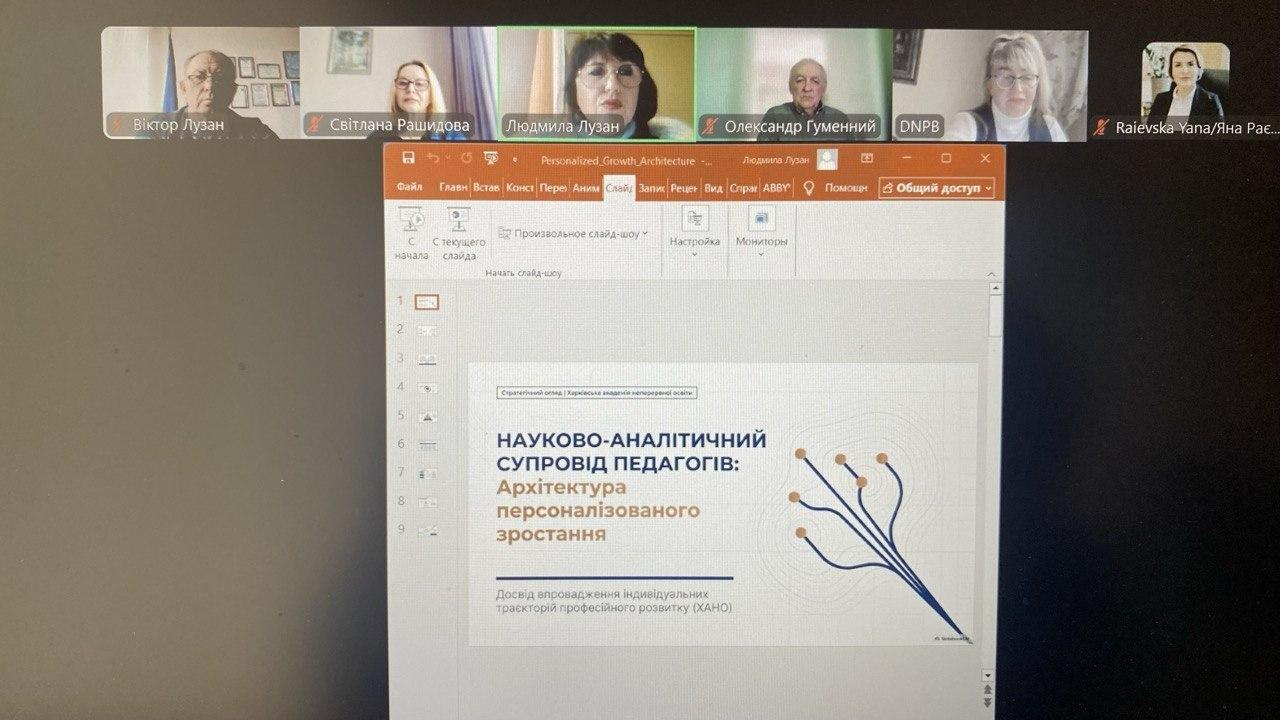Image resolution: width=1280 pixels, height=720 pixels.
Task: Collapse the ribbon with the chevron arrow
Action: click(x=989, y=272)
